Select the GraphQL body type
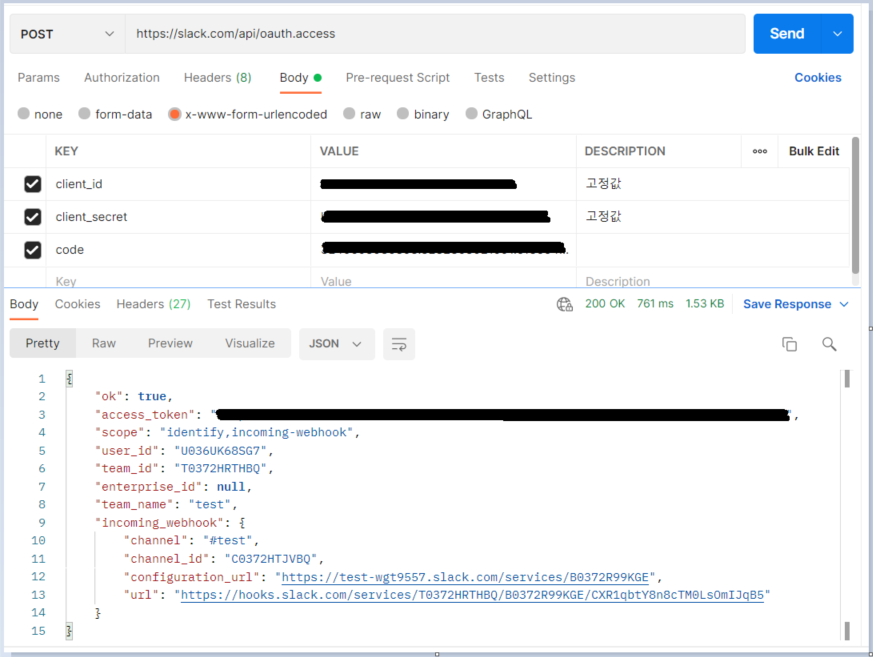The height and width of the screenshot is (657, 873). pos(471,114)
